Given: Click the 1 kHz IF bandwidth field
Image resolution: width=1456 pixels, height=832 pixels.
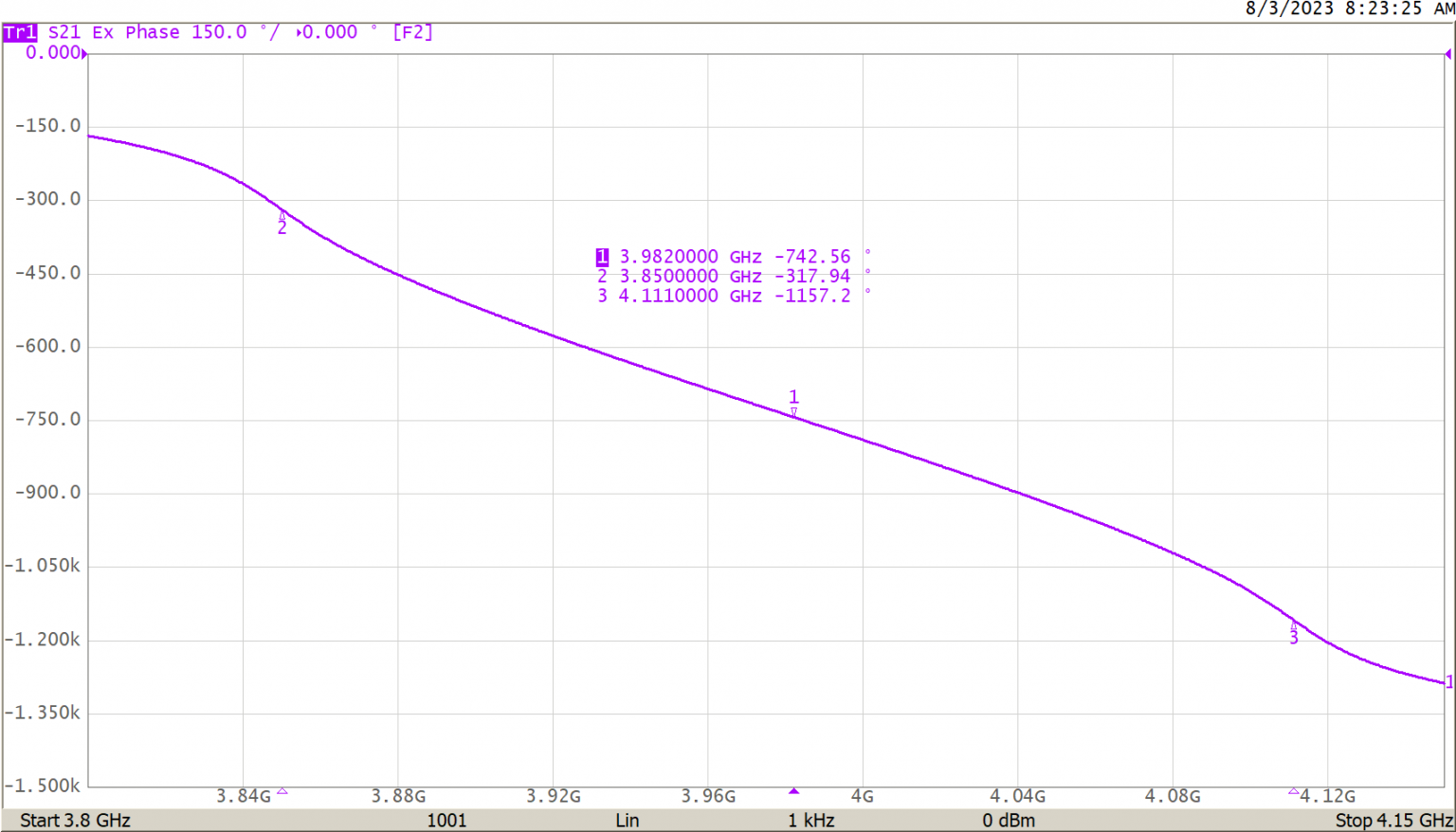Looking at the screenshot, I should (x=810, y=821).
